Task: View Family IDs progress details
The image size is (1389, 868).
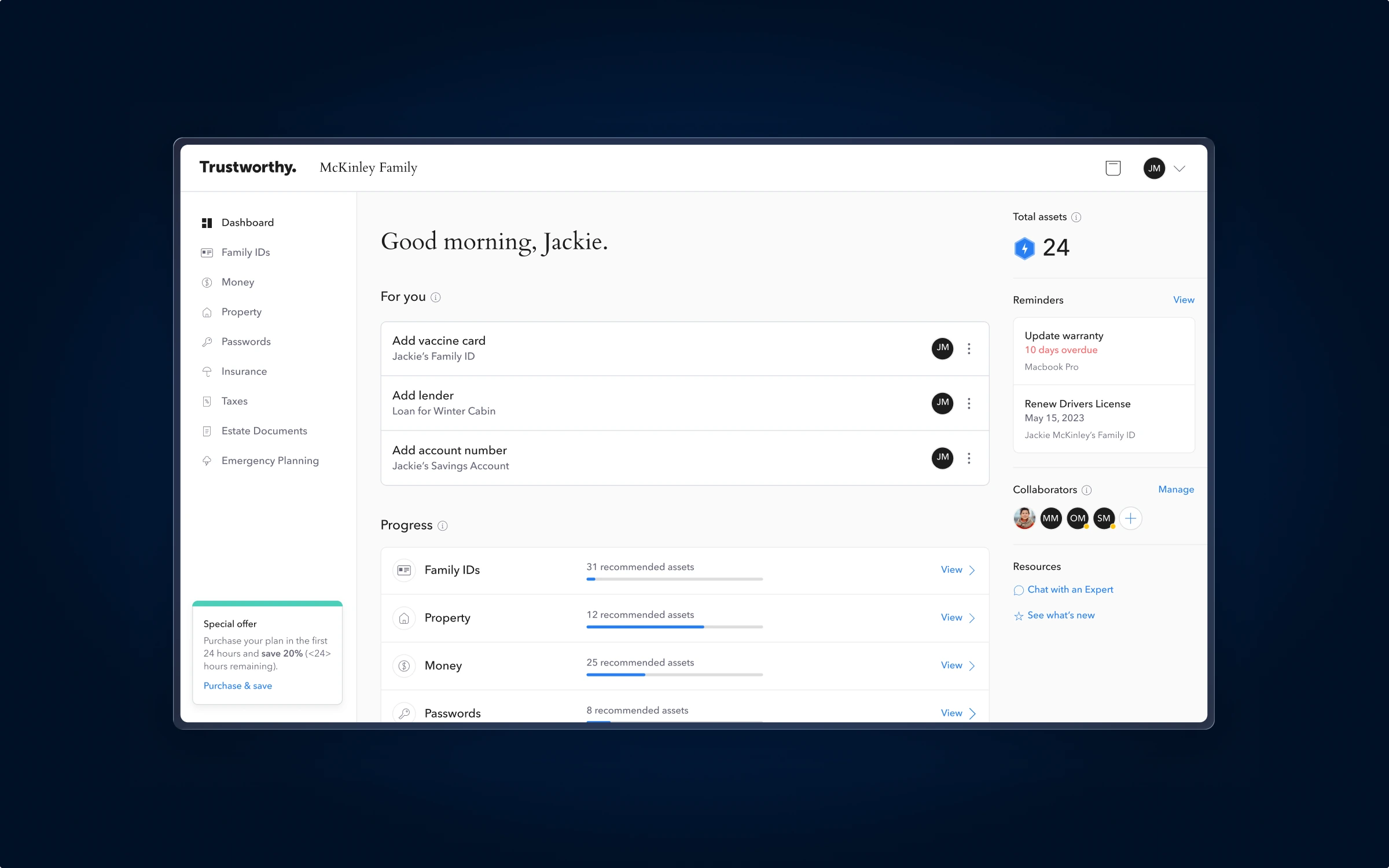Action: [x=958, y=570]
